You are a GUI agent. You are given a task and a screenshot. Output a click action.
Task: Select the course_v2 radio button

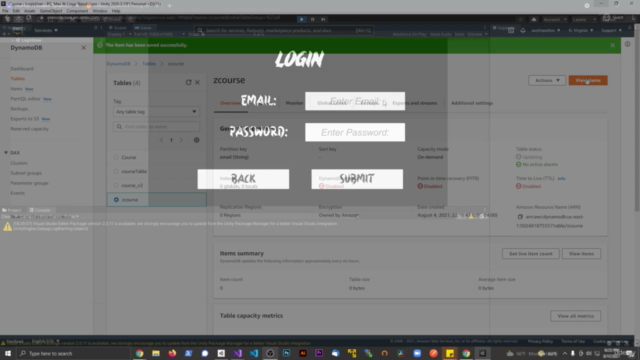point(116,185)
